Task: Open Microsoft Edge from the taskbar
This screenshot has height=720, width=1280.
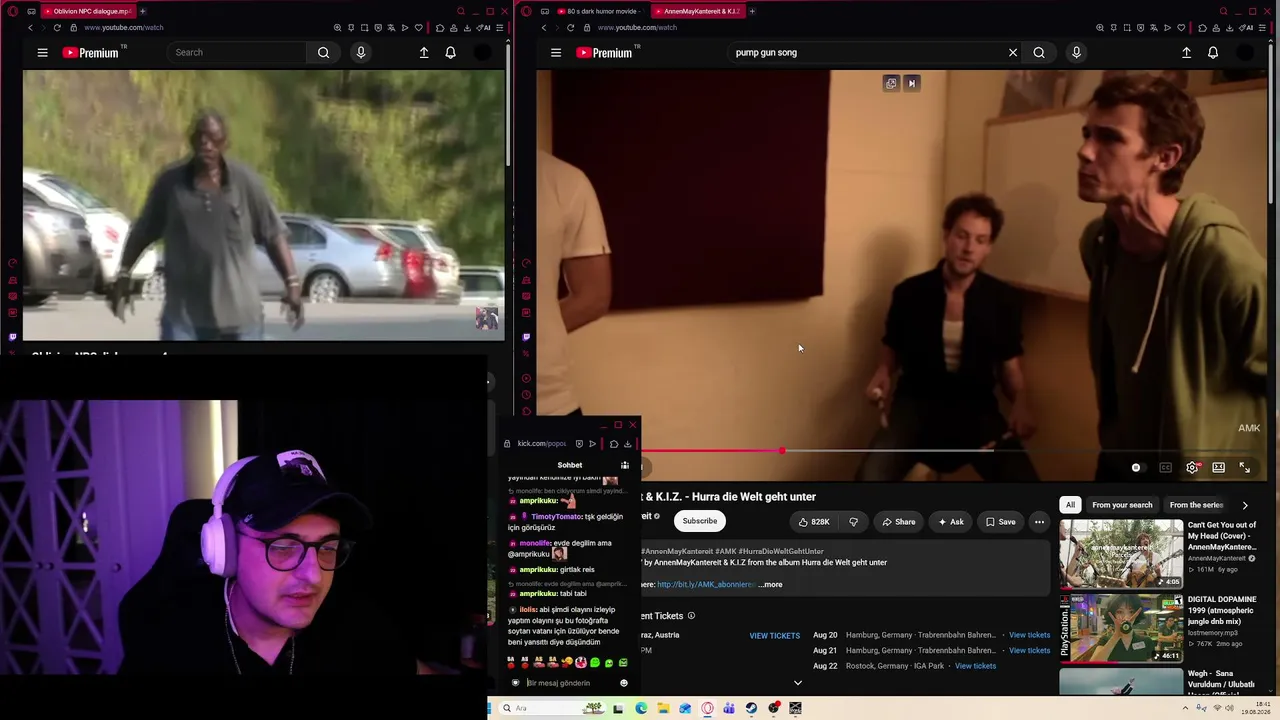Action: 640,708
